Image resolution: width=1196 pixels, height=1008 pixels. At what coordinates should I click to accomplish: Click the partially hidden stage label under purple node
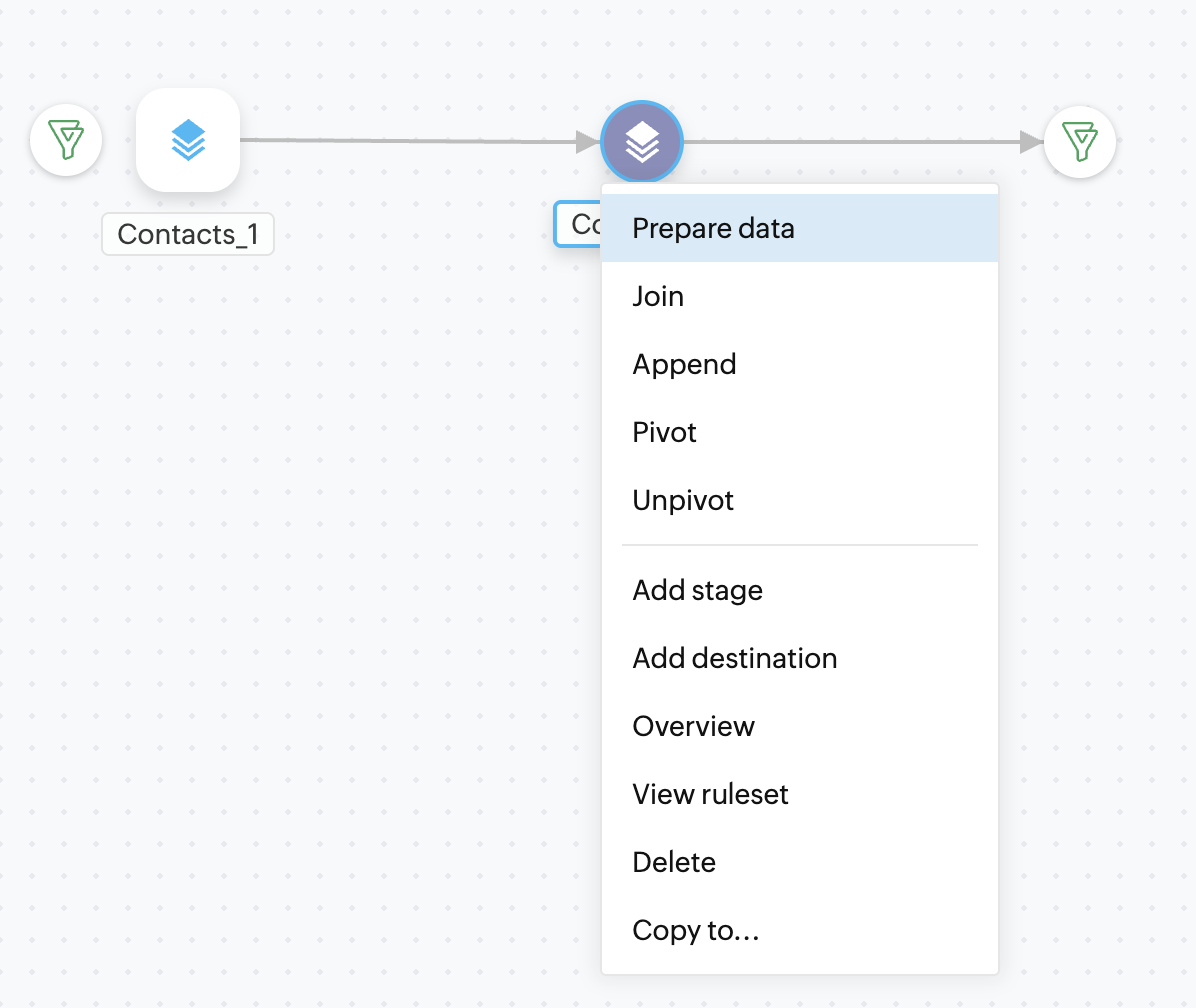click(x=578, y=224)
